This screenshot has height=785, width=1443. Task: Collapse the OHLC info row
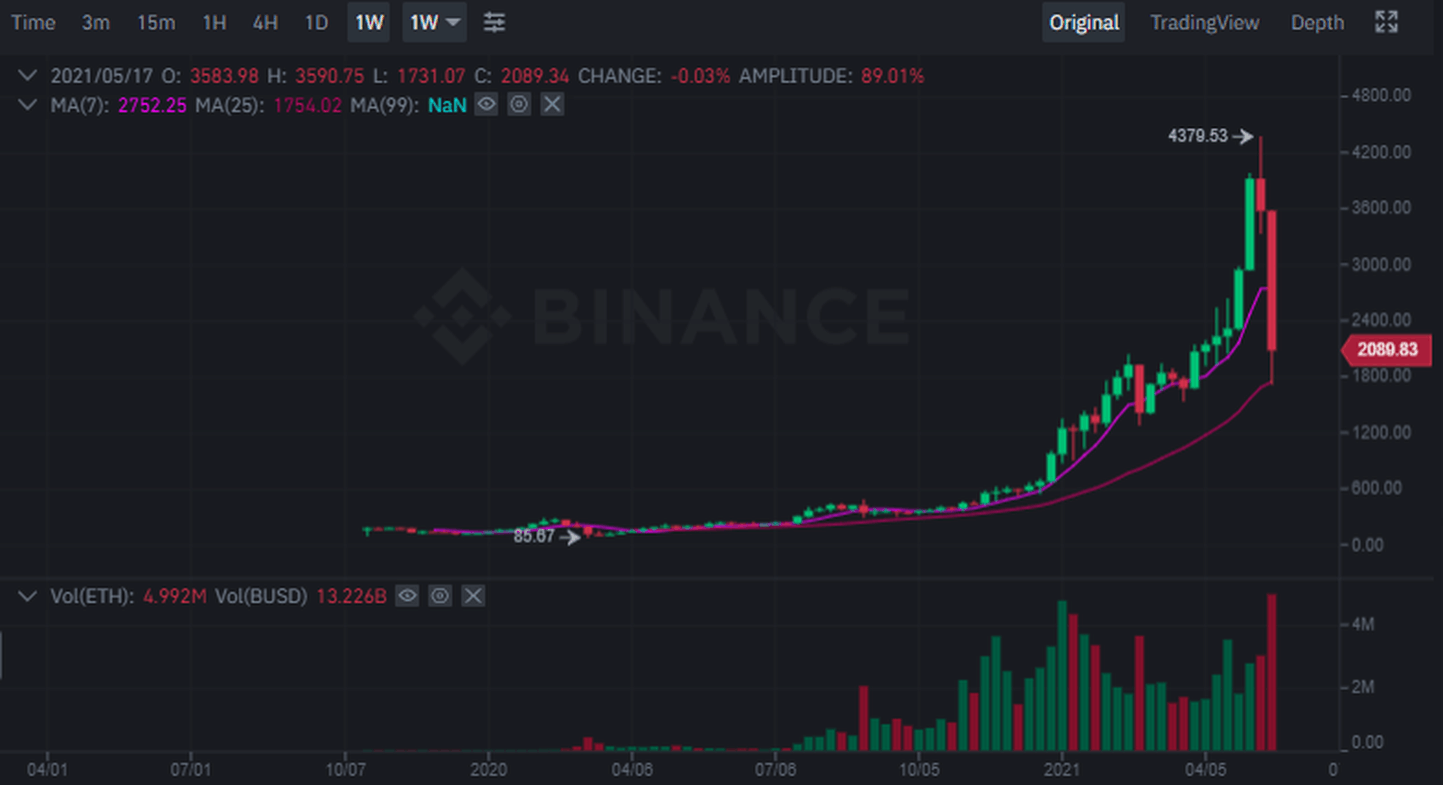[x=30, y=76]
